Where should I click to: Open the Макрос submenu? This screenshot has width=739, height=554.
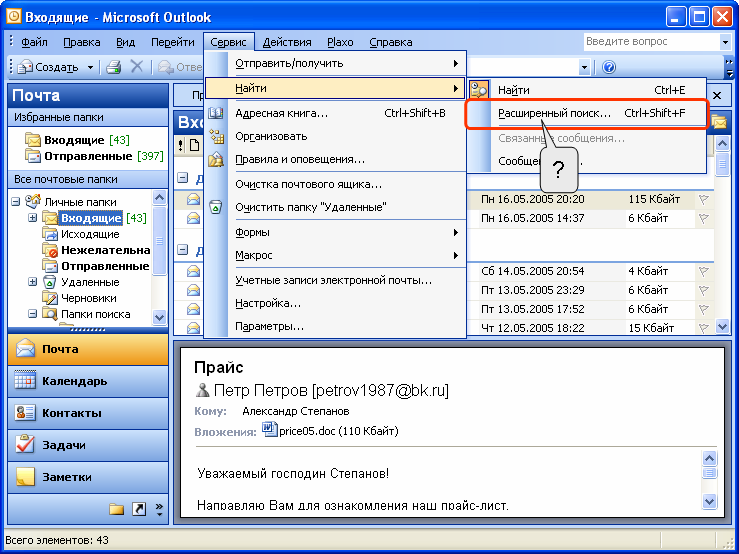point(335,255)
